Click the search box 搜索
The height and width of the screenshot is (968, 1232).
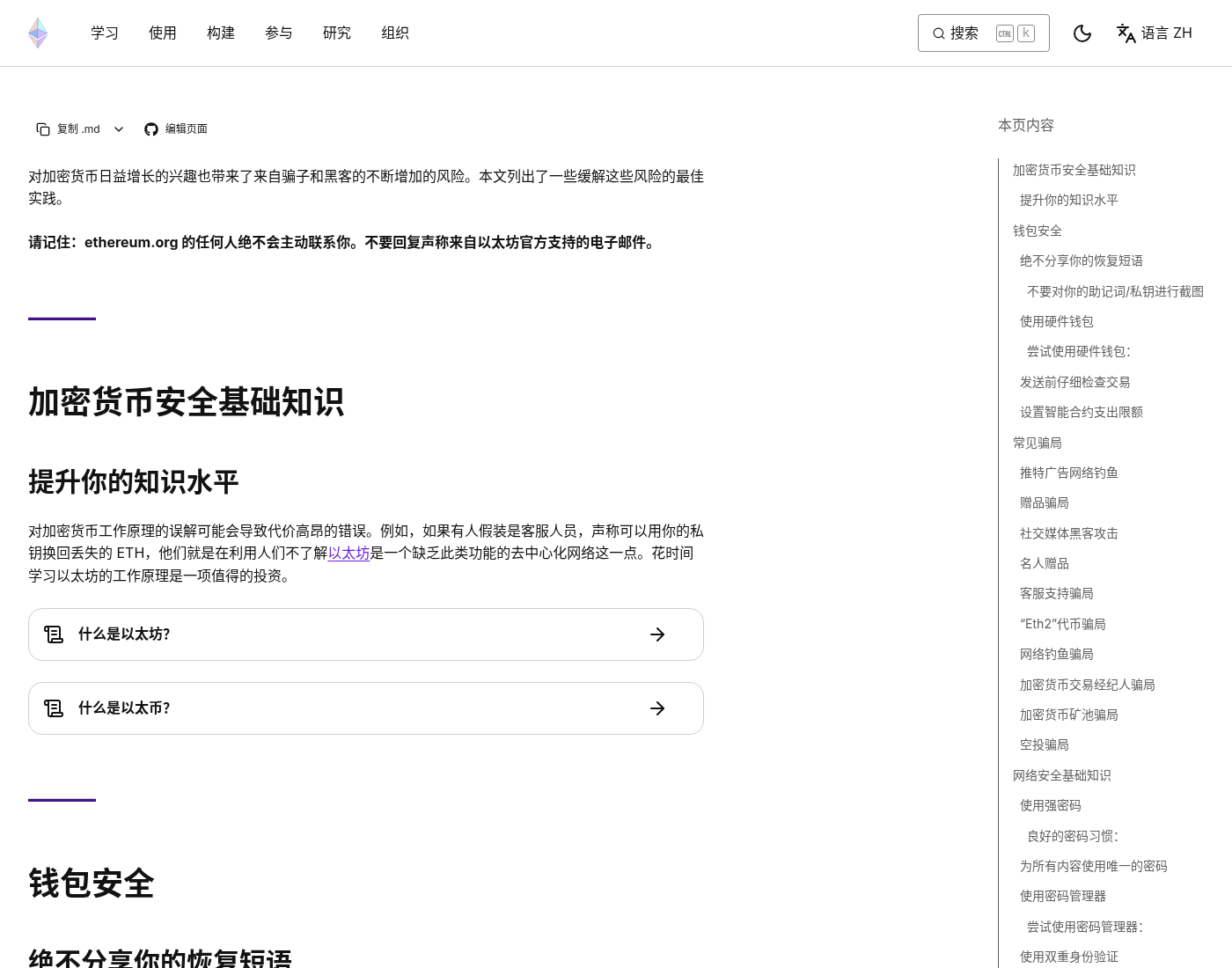(x=984, y=33)
